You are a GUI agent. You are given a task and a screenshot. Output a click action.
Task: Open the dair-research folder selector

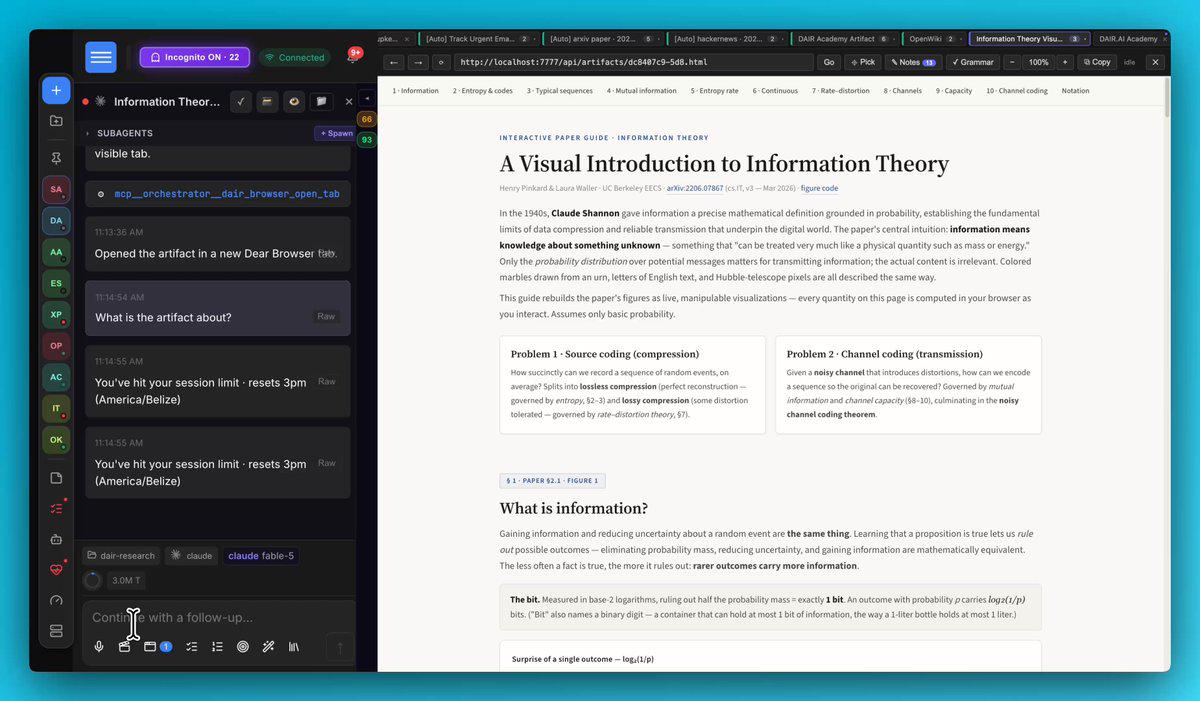(x=120, y=556)
